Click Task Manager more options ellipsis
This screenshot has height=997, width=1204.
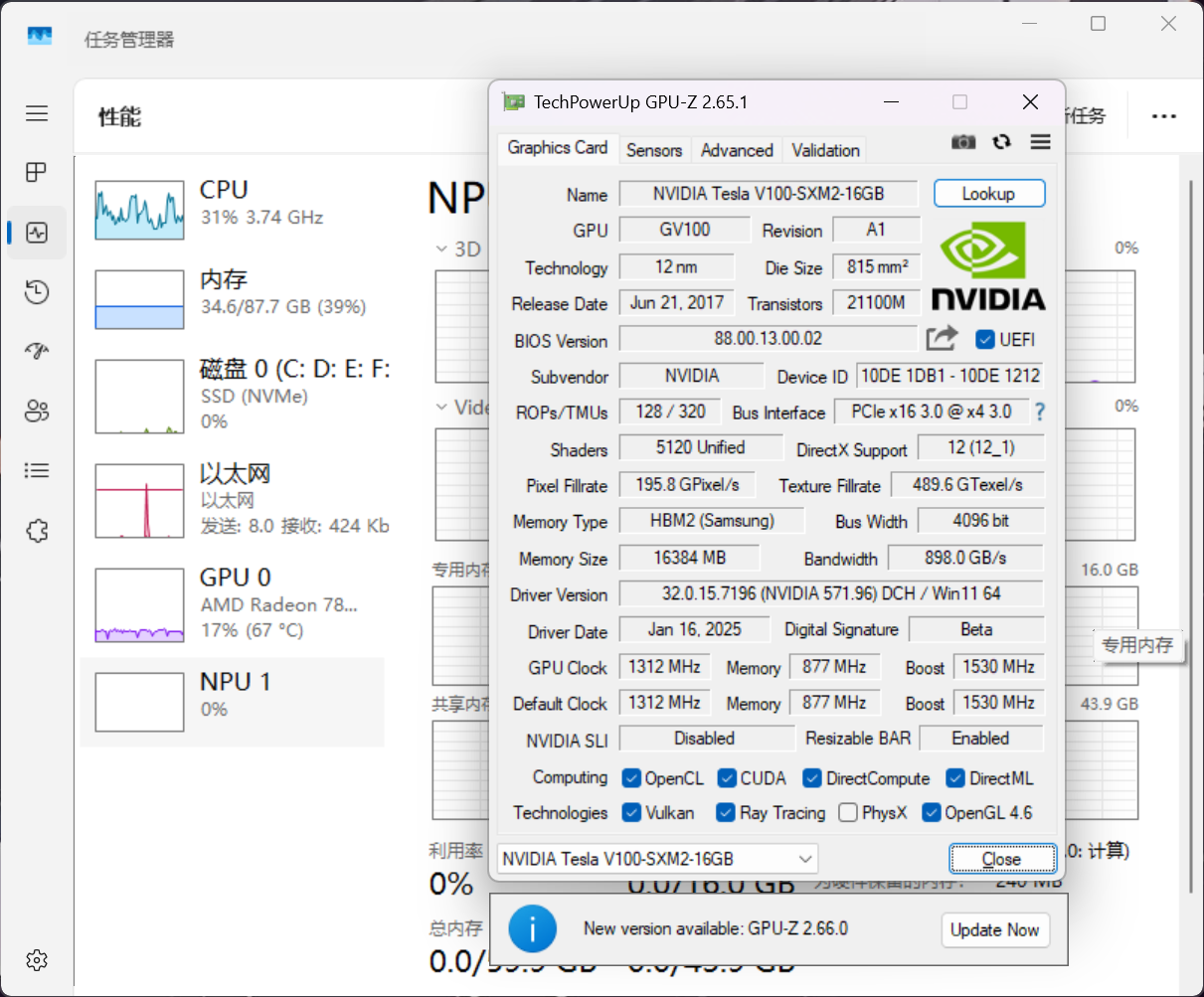(x=1164, y=116)
